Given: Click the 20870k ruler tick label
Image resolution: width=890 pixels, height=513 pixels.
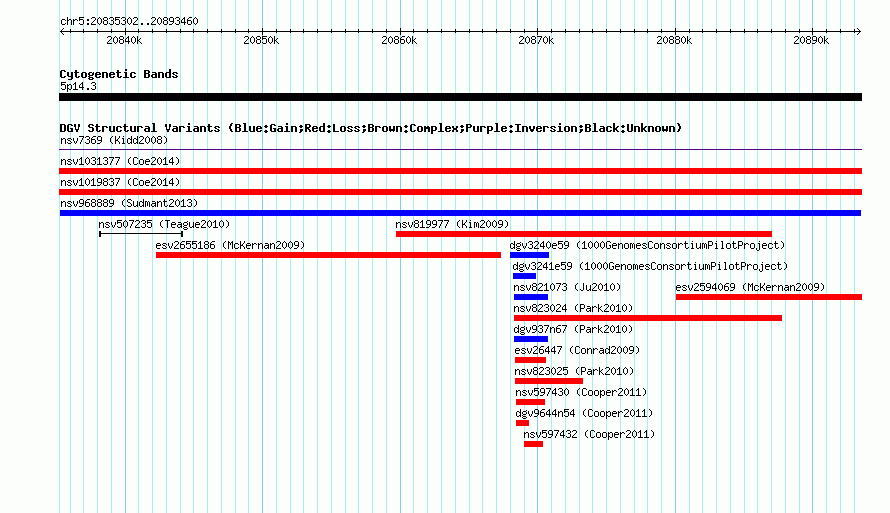Looking at the screenshot, I should [x=536, y=40].
